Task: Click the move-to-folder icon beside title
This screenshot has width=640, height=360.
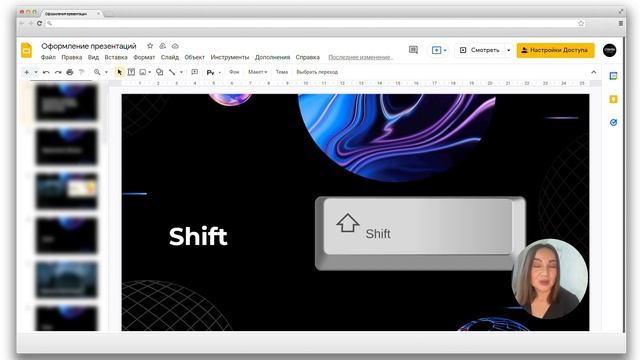Action: pos(162,46)
